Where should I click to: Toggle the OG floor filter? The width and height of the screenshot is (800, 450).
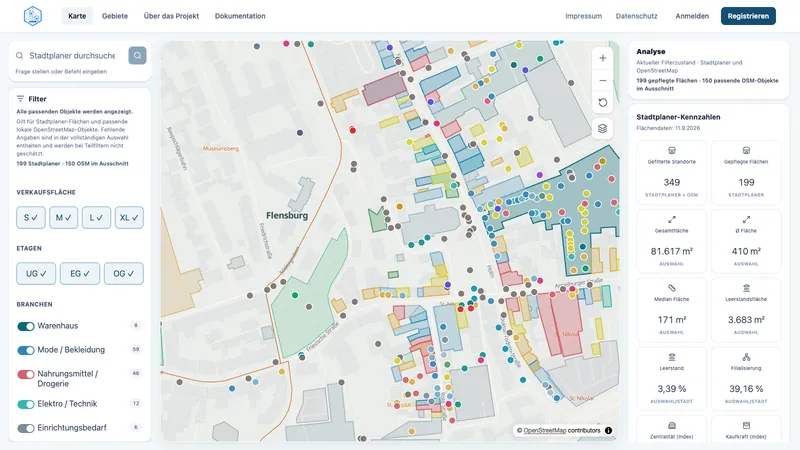click(x=123, y=273)
